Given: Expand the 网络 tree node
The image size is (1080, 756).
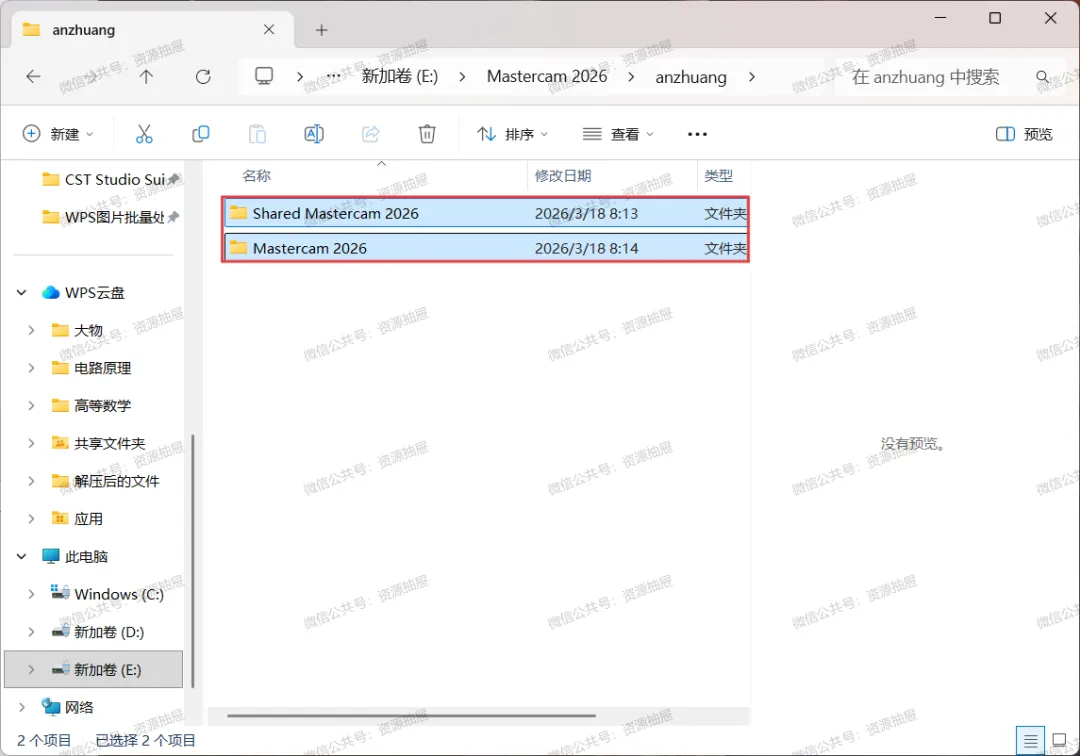Looking at the screenshot, I should point(21,707).
